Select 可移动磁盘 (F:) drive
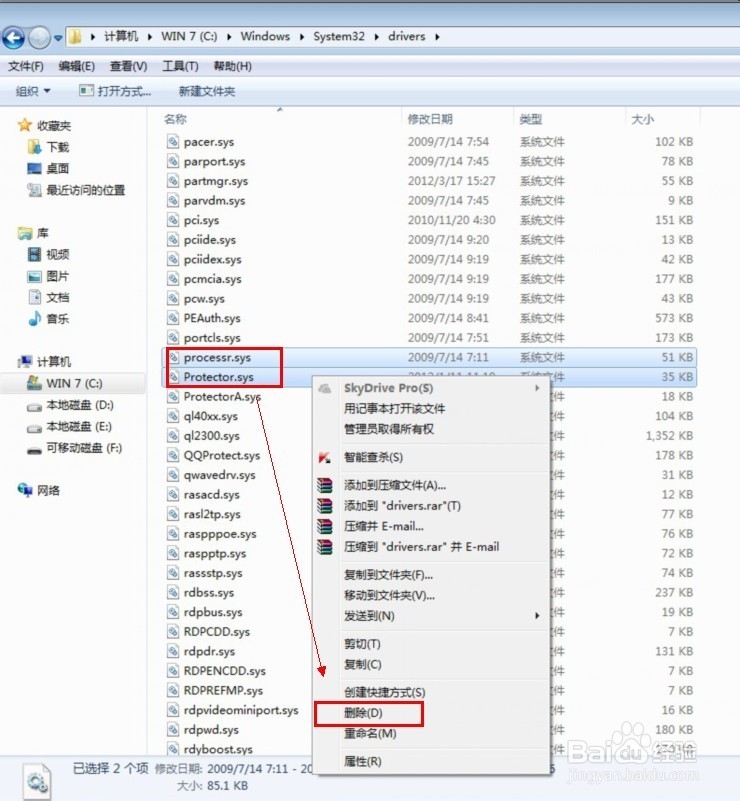Image resolution: width=740 pixels, height=801 pixels. [75, 448]
